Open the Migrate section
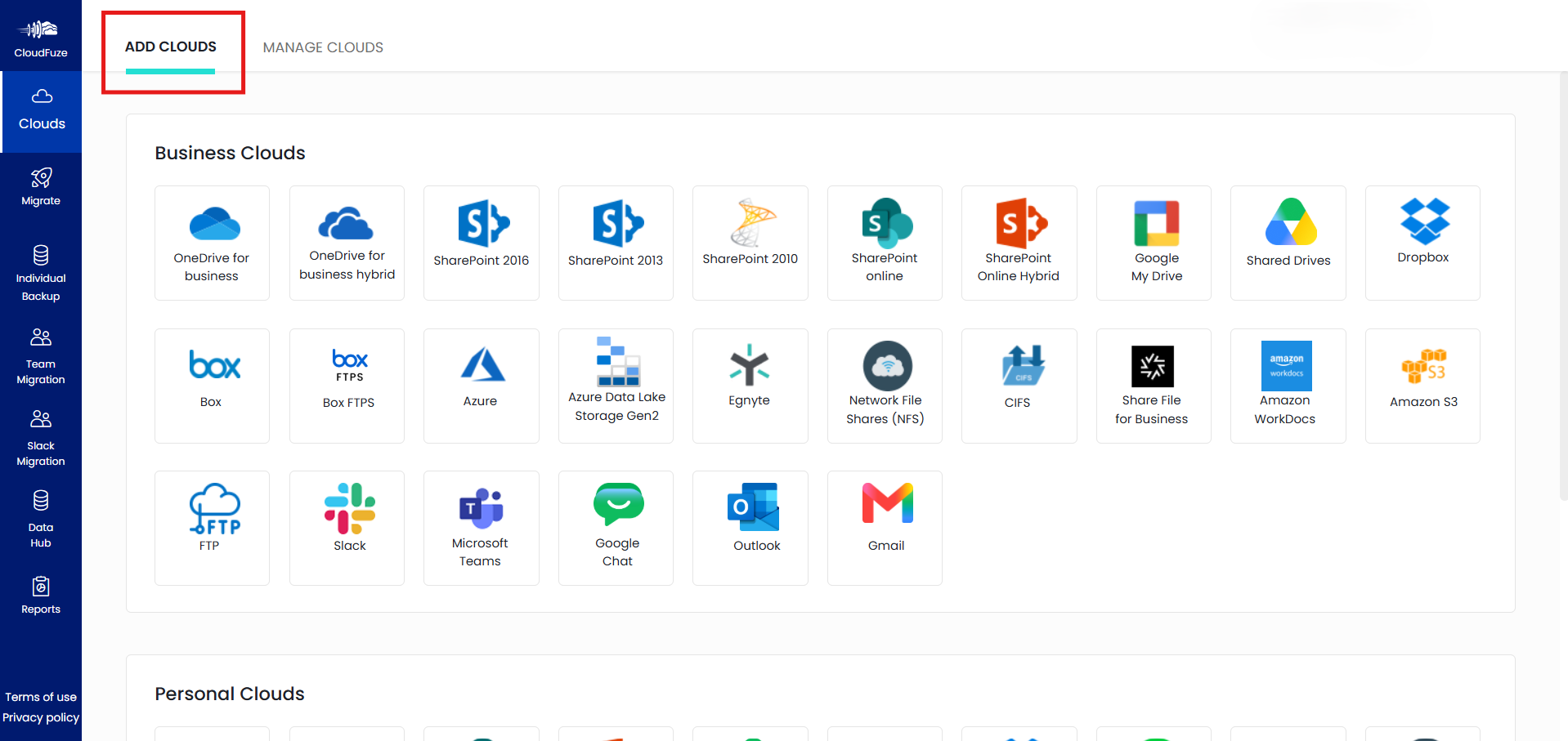The width and height of the screenshot is (1568, 741). tap(41, 187)
